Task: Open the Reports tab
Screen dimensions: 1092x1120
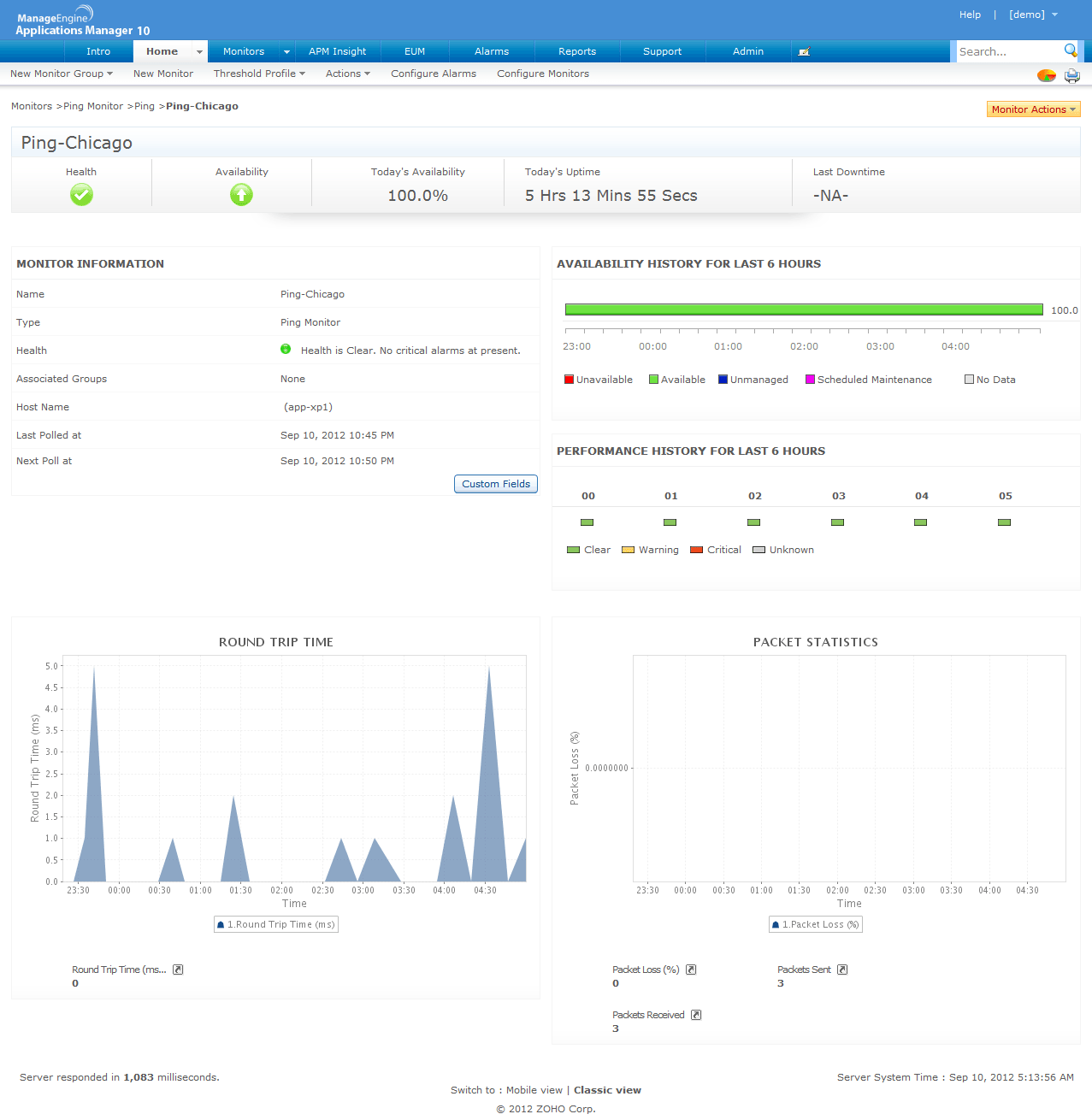Action: click(x=577, y=51)
